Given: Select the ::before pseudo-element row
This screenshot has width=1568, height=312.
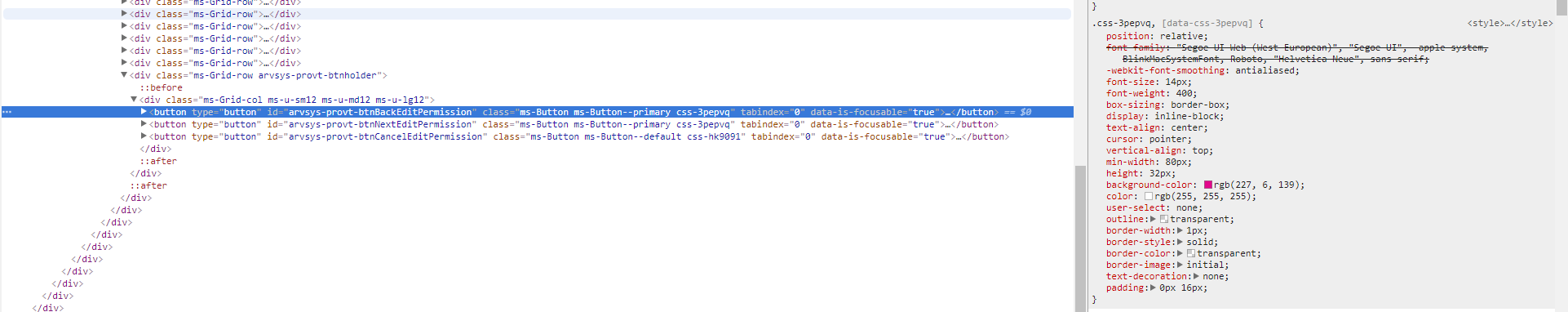Looking at the screenshot, I should (161, 87).
